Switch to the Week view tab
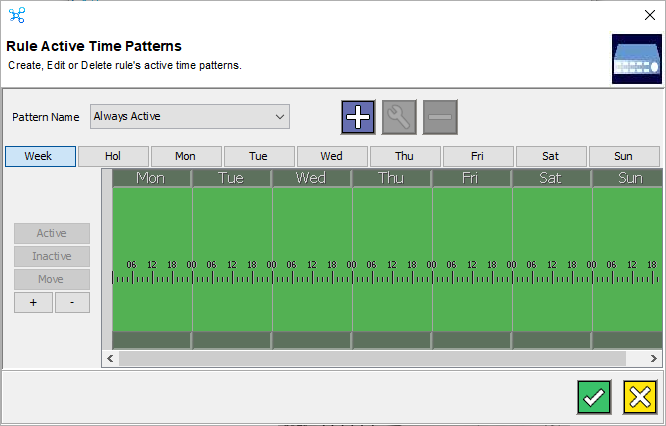 40,156
